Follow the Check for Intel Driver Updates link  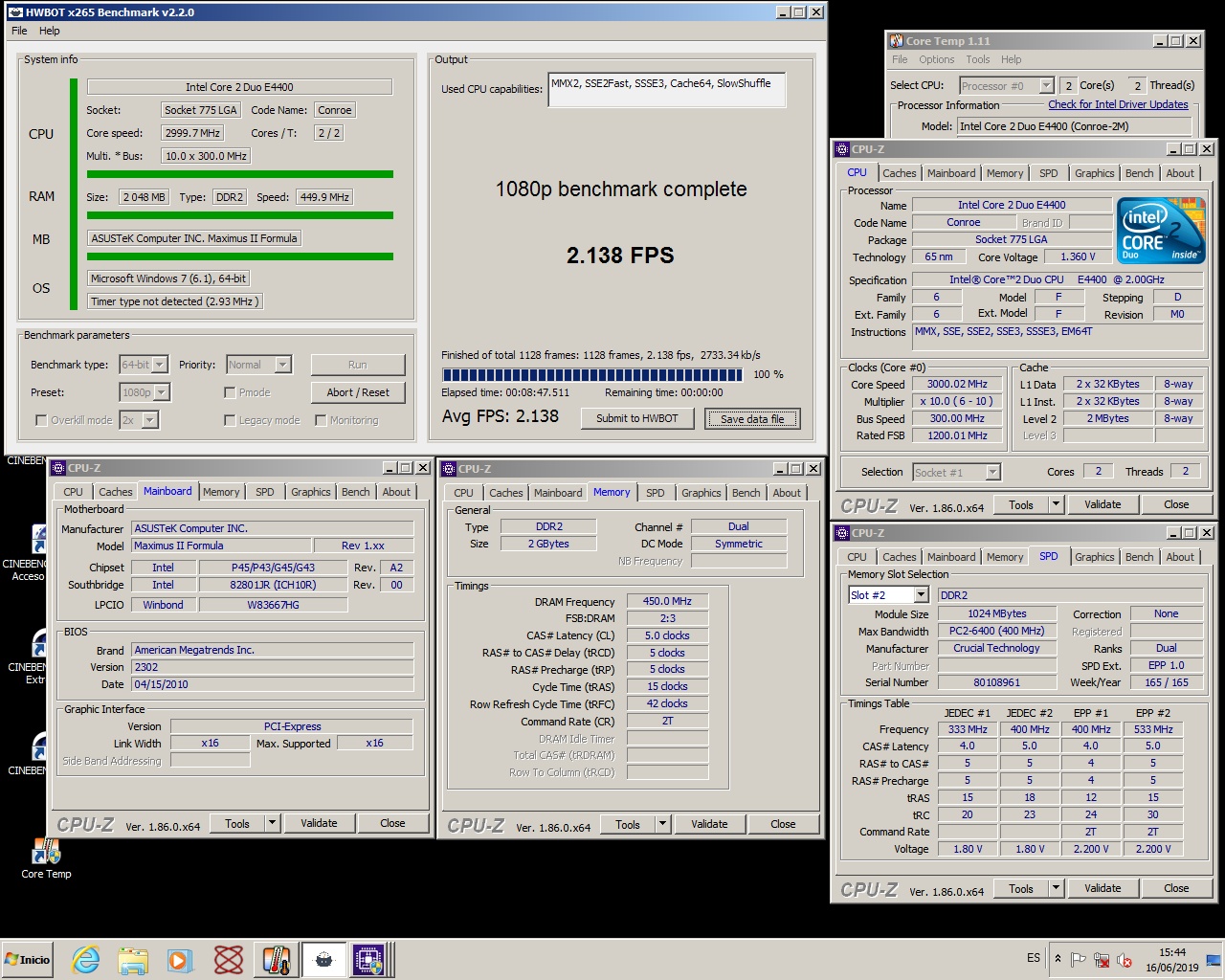(x=1118, y=104)
